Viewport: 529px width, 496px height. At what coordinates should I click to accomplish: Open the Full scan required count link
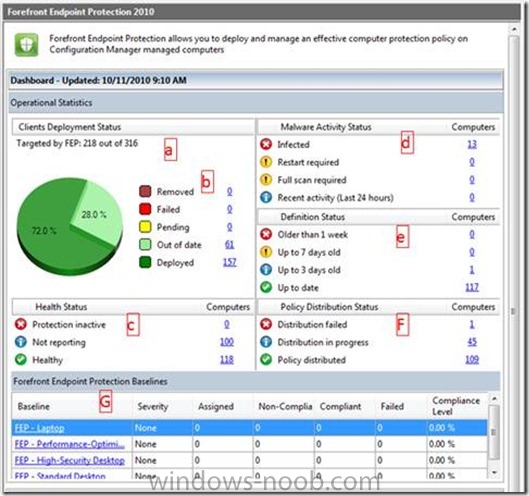pyautogui.click(x=472, y=180)
